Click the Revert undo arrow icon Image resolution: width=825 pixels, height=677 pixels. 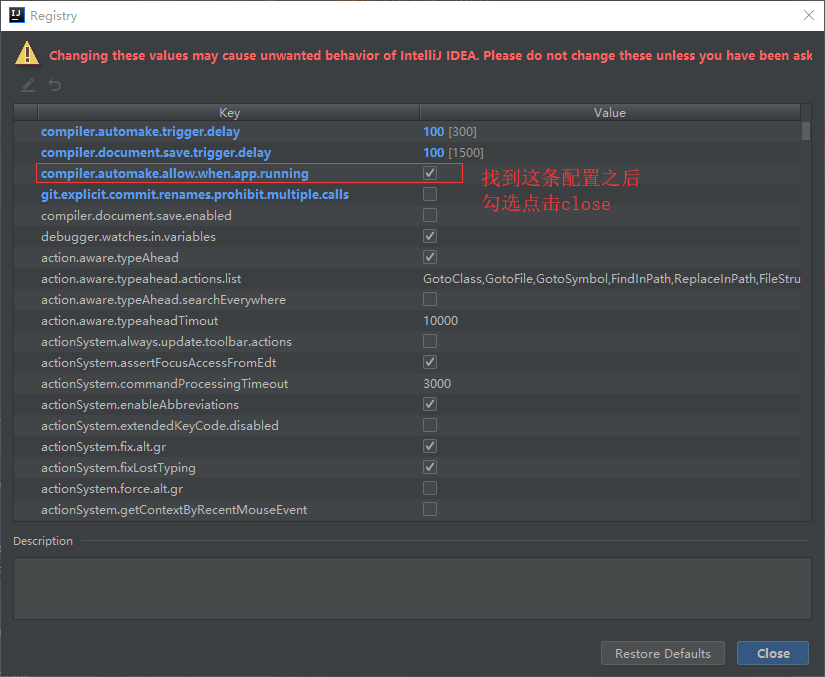[55, 85]
